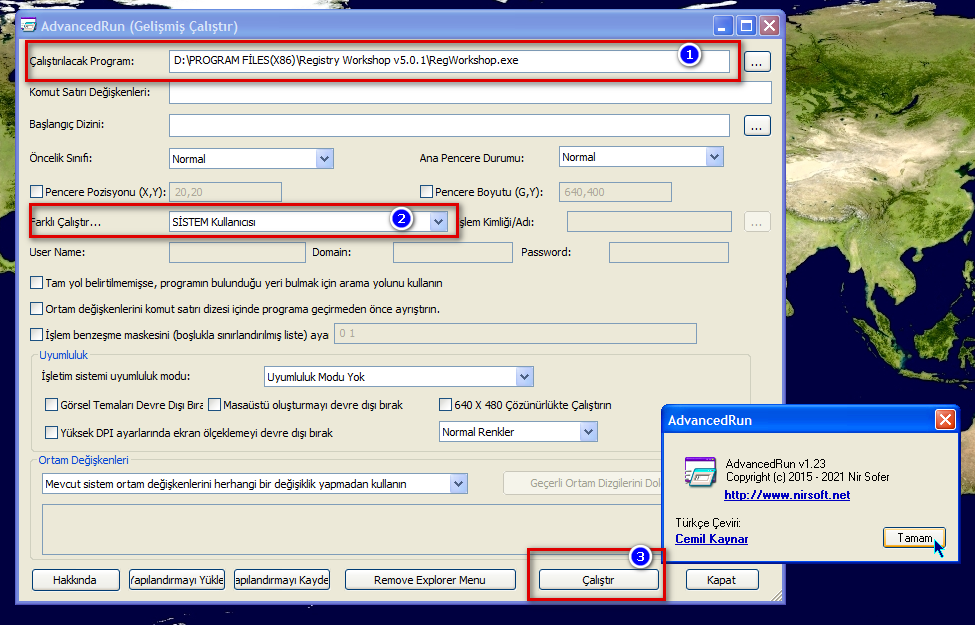Viewport: 975px width, 625px height.
Task: Click the Kapat button
Action: pos(721,580)
